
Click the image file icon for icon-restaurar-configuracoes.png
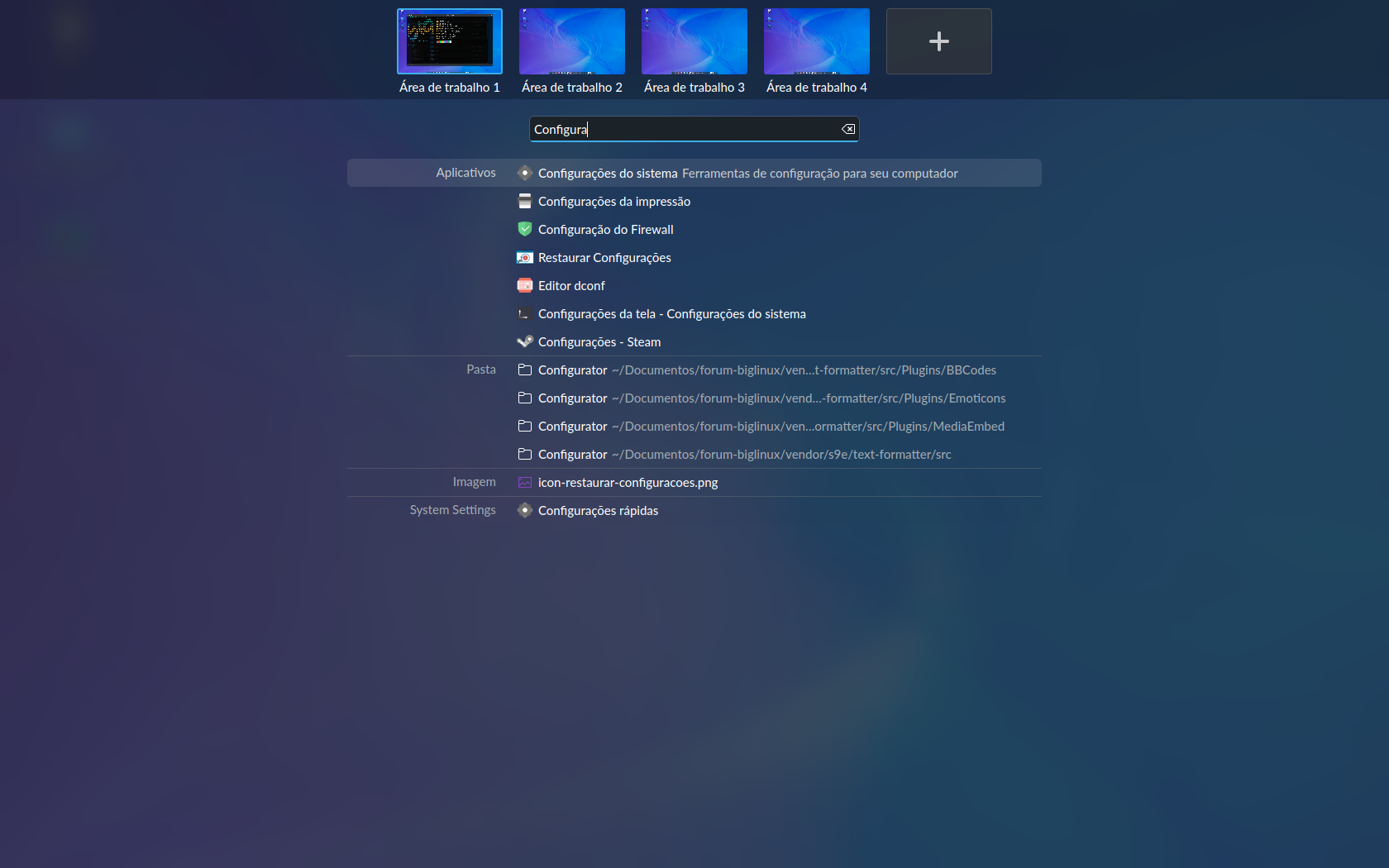point(525,482)
